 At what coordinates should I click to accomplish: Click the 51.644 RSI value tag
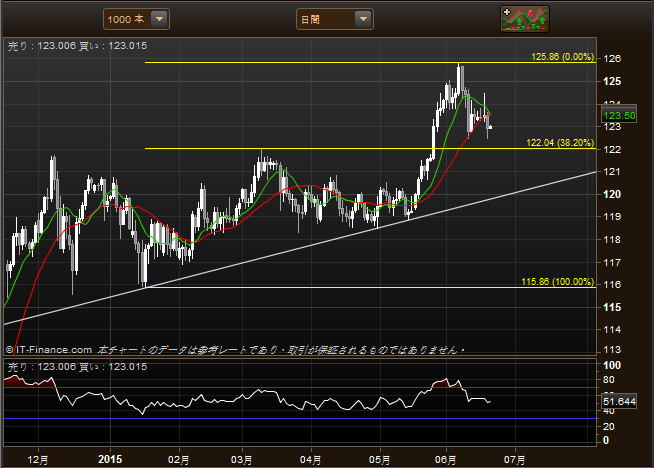coord(619,402)
